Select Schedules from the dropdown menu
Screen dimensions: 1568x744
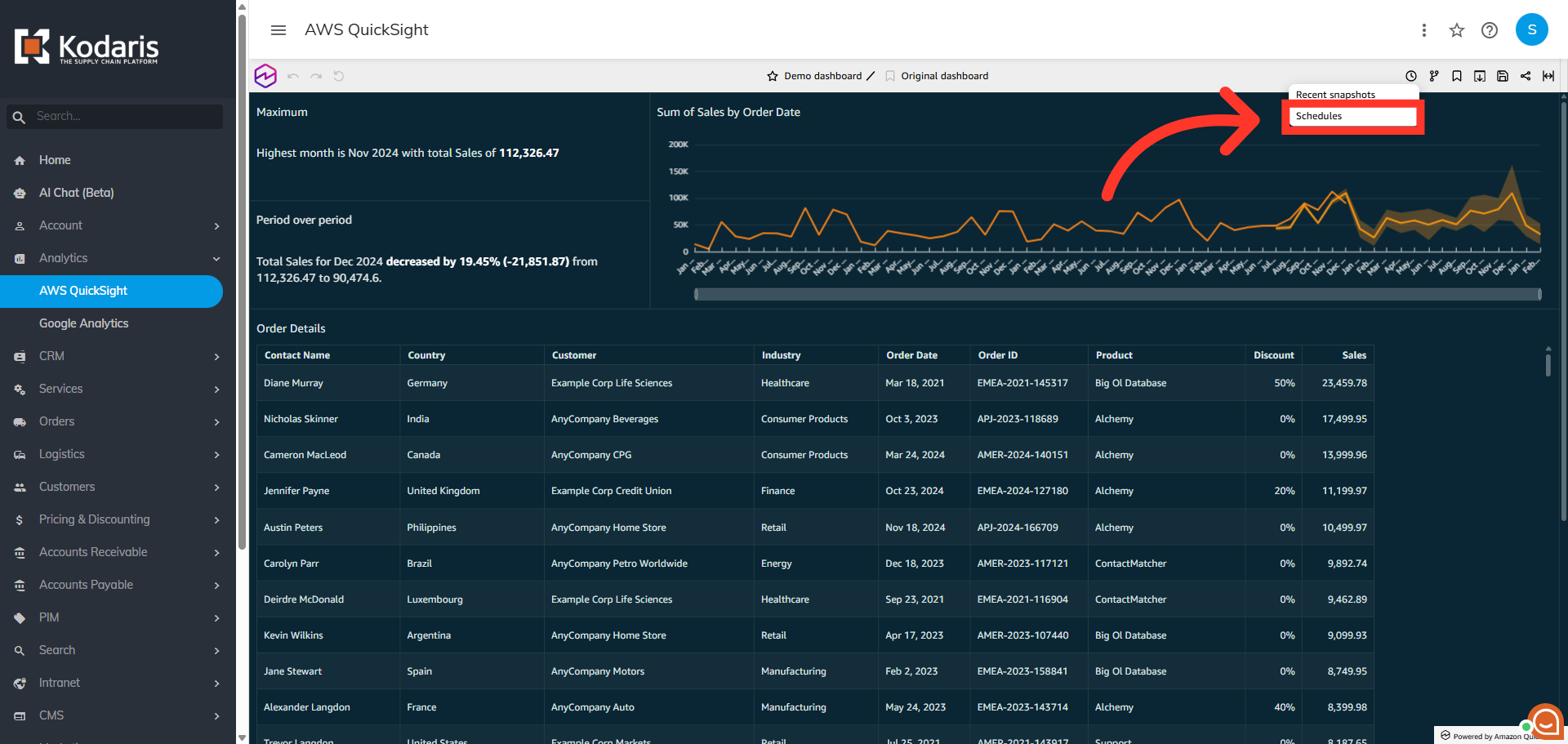coord(1352,116)
